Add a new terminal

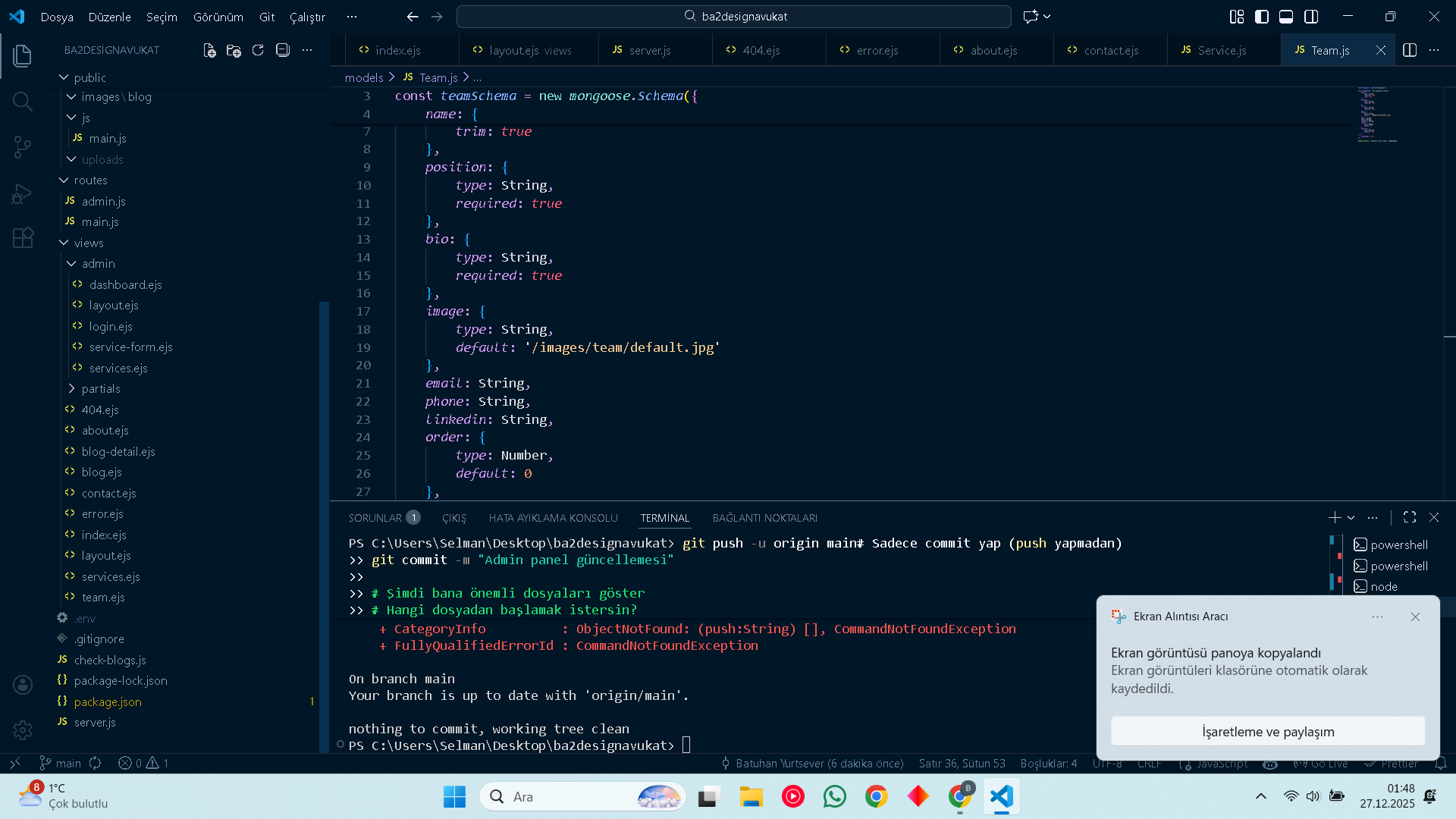1335,517
